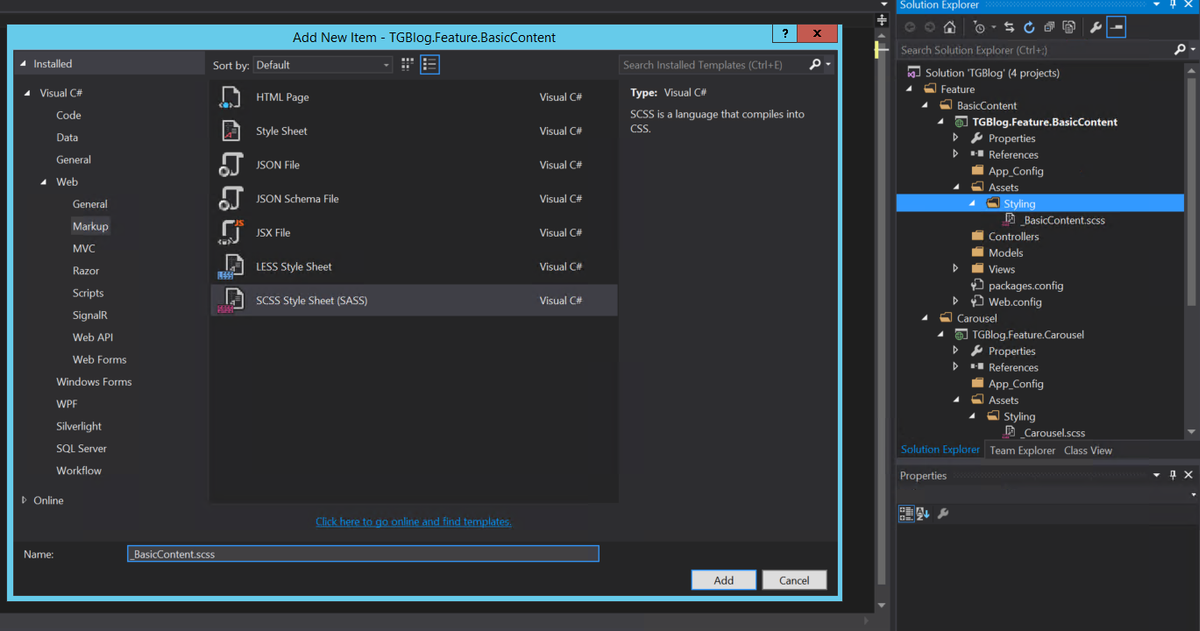The image size is (1200, 631).
Task: Select the SCSS Style Sheet (SASS) template
Action: pos(413,300)
